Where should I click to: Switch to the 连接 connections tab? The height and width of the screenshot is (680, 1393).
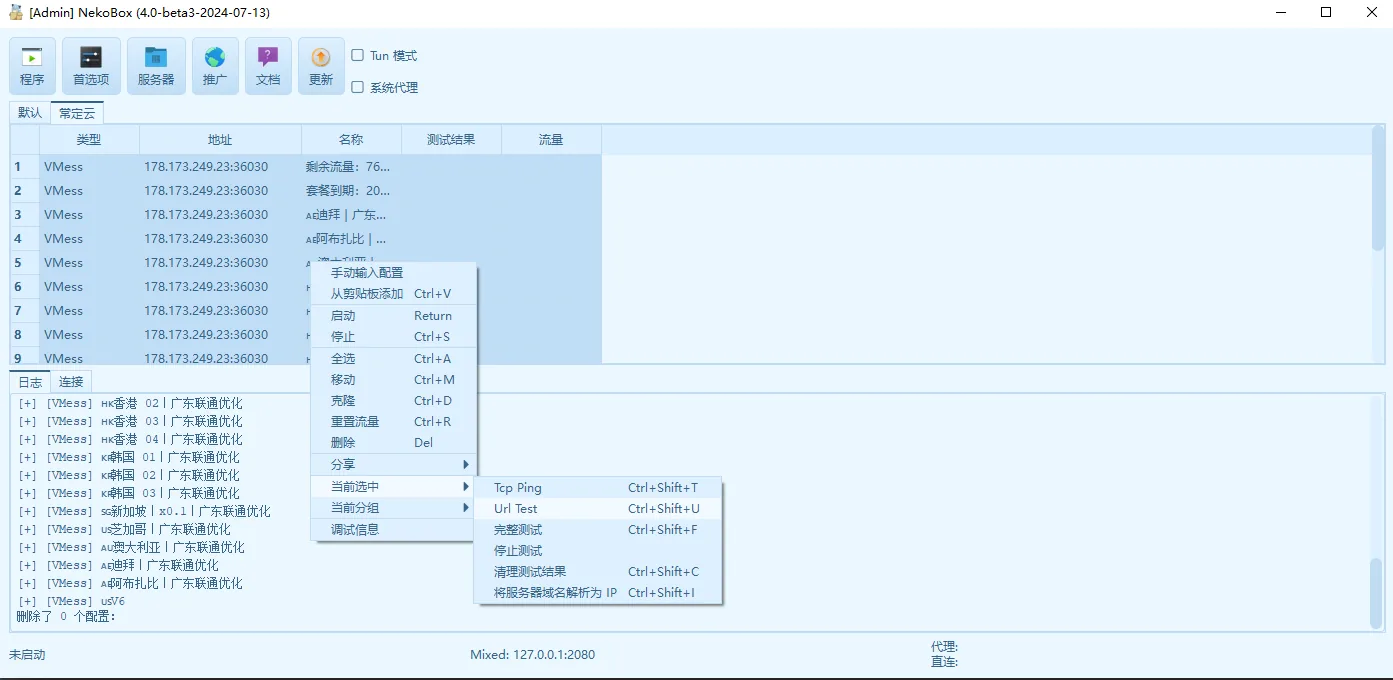[x=71, y=382]
